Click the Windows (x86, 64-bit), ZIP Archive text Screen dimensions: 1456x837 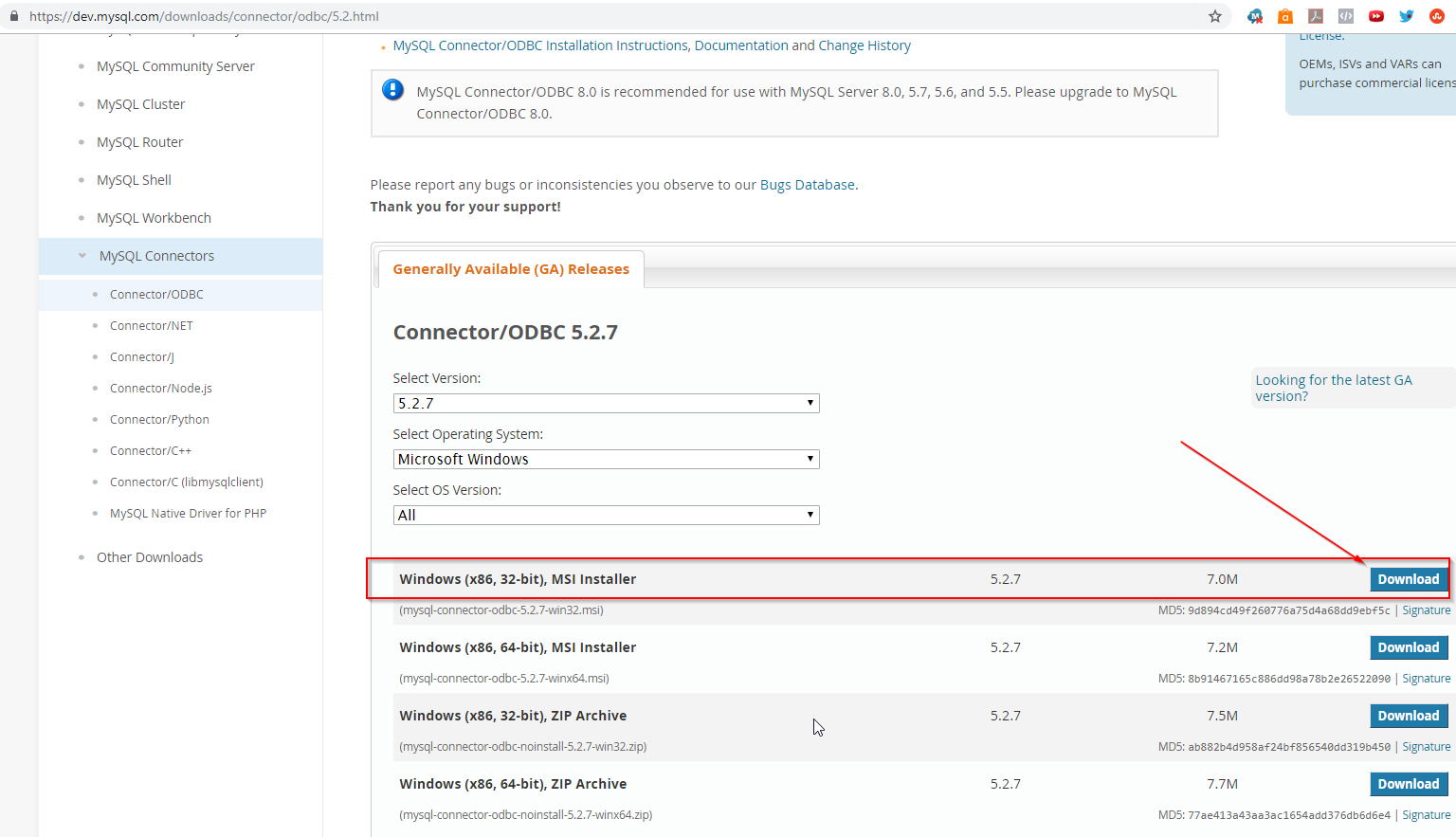coord(513,784)
